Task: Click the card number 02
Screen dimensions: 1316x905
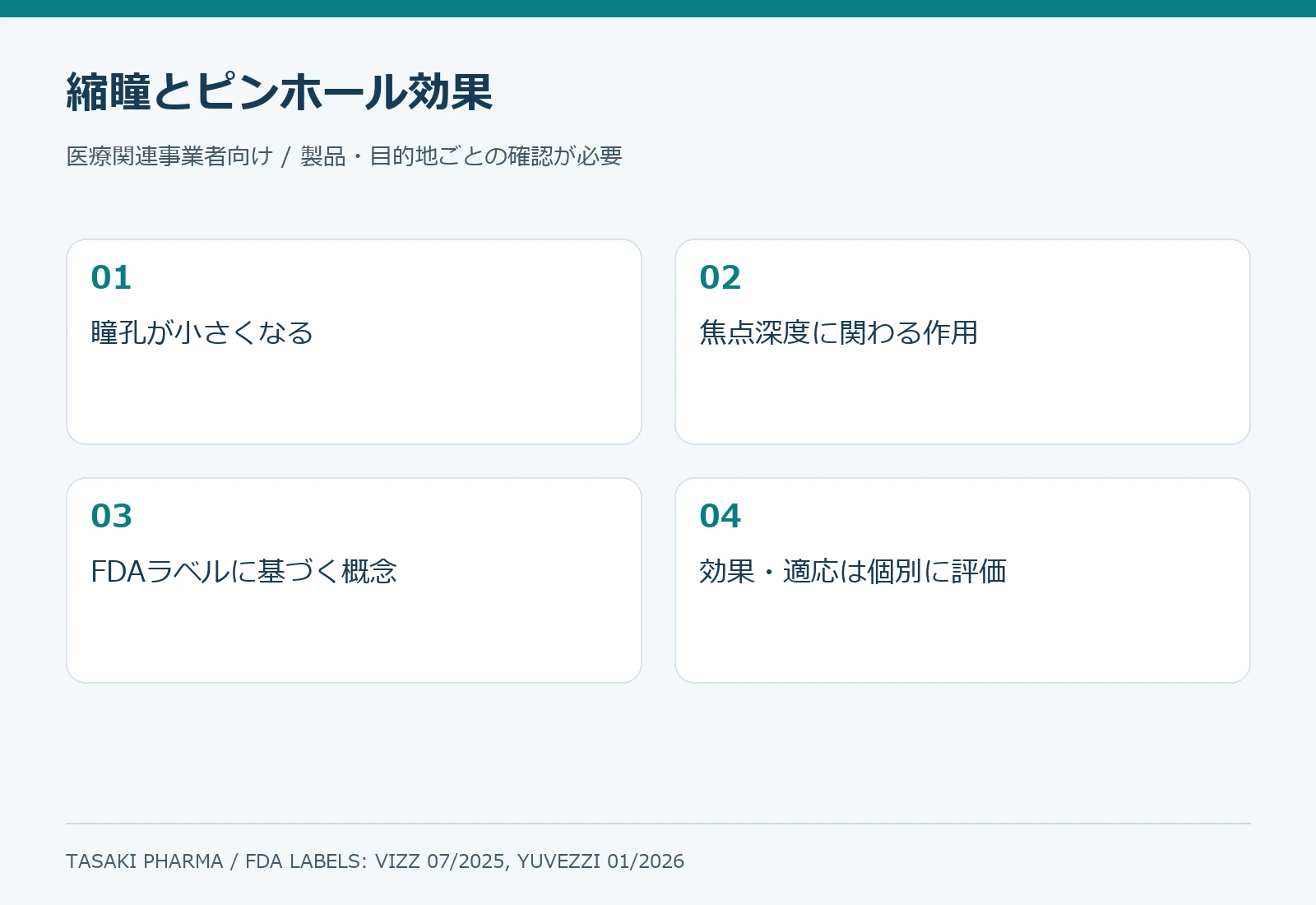Action: [x=720, y=278]
